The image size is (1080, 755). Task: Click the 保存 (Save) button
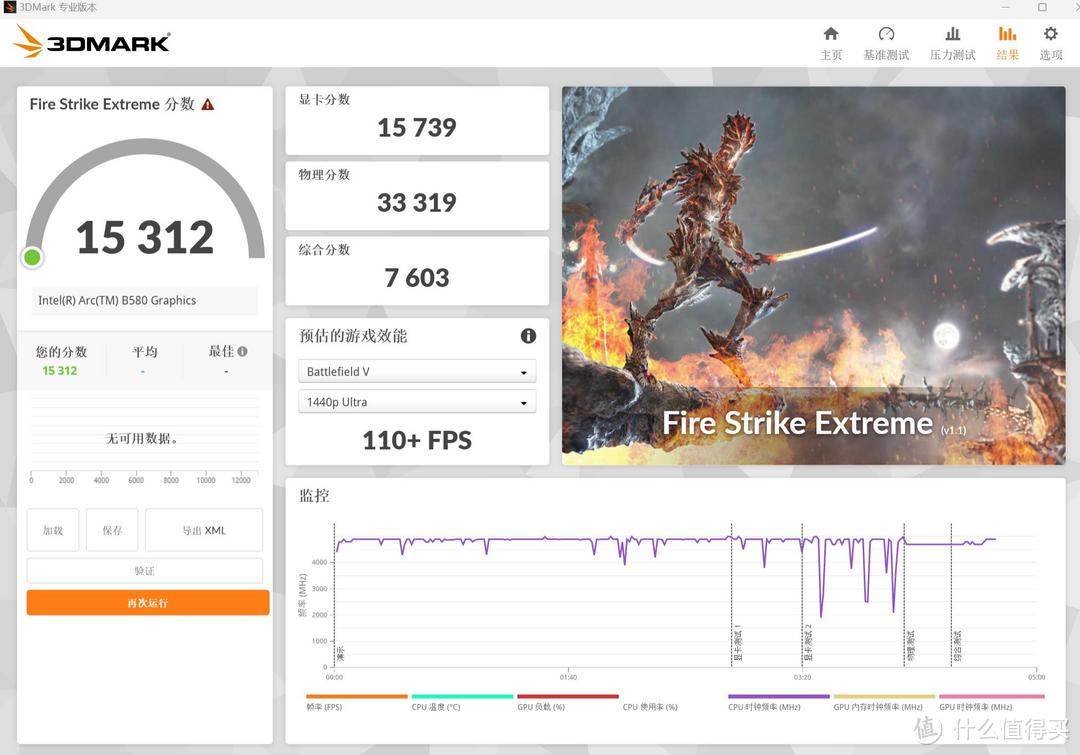pos(112,530)
